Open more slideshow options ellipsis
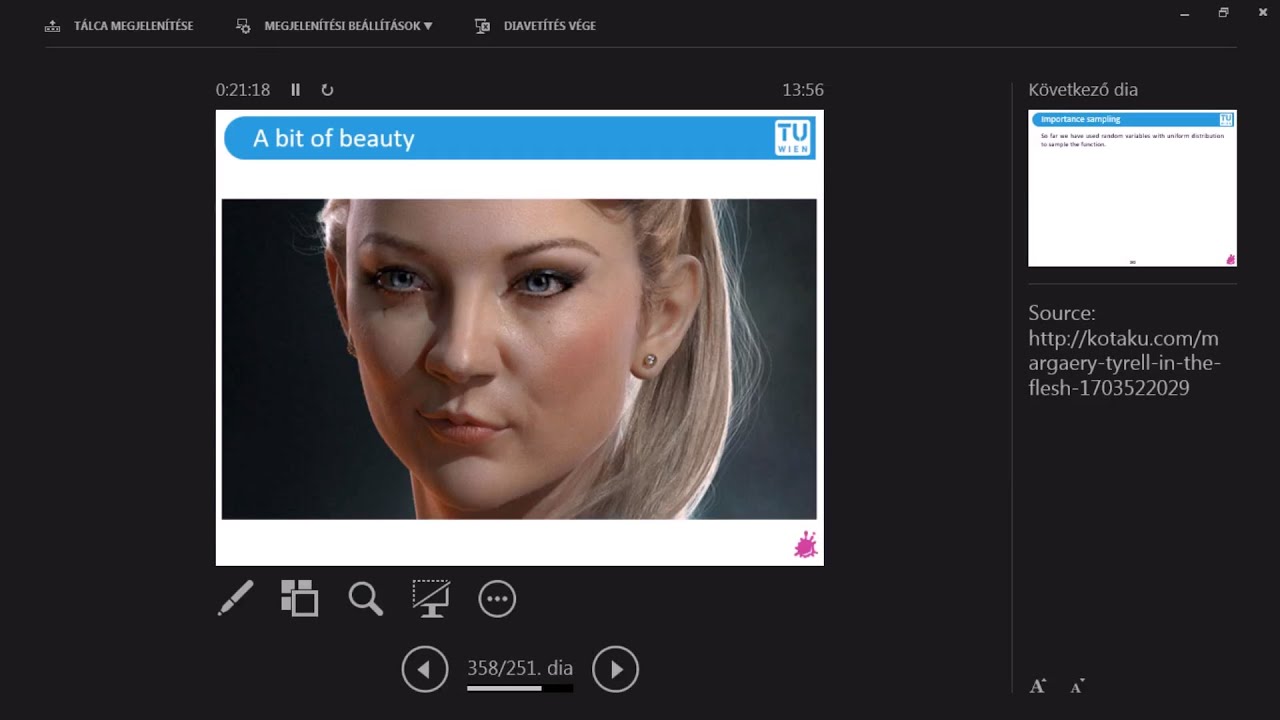Screen dimensions: 1280x720 tap(497, 599)
